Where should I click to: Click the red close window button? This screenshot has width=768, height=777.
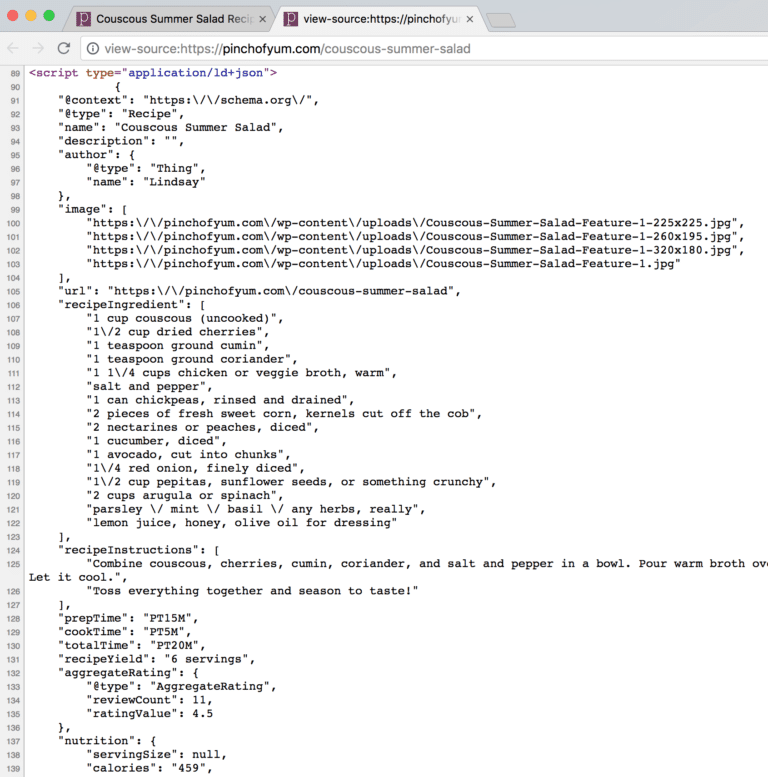pyautogui.click(x=14, y=16)
